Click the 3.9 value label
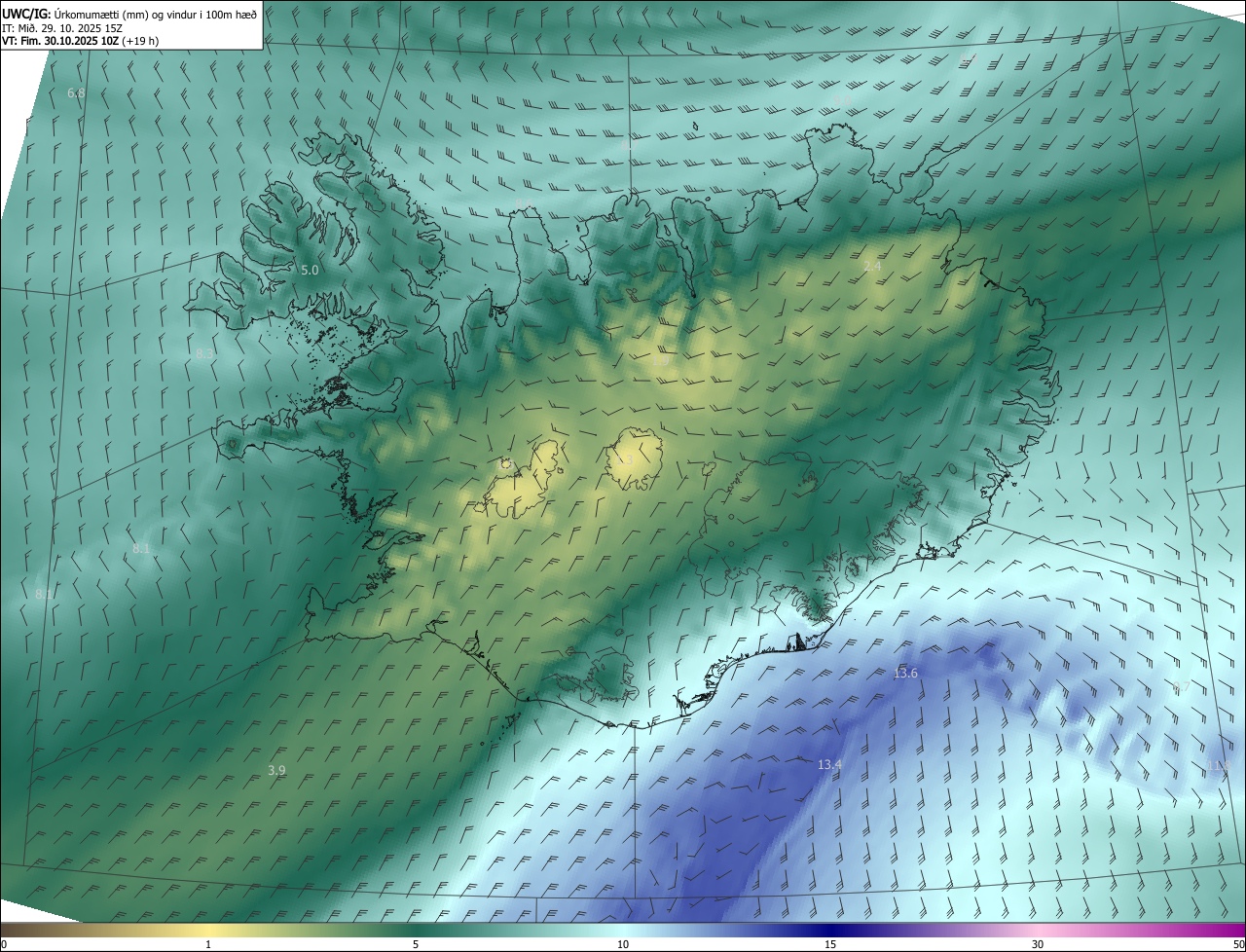The image size is (1246, 952). point(276,771)
